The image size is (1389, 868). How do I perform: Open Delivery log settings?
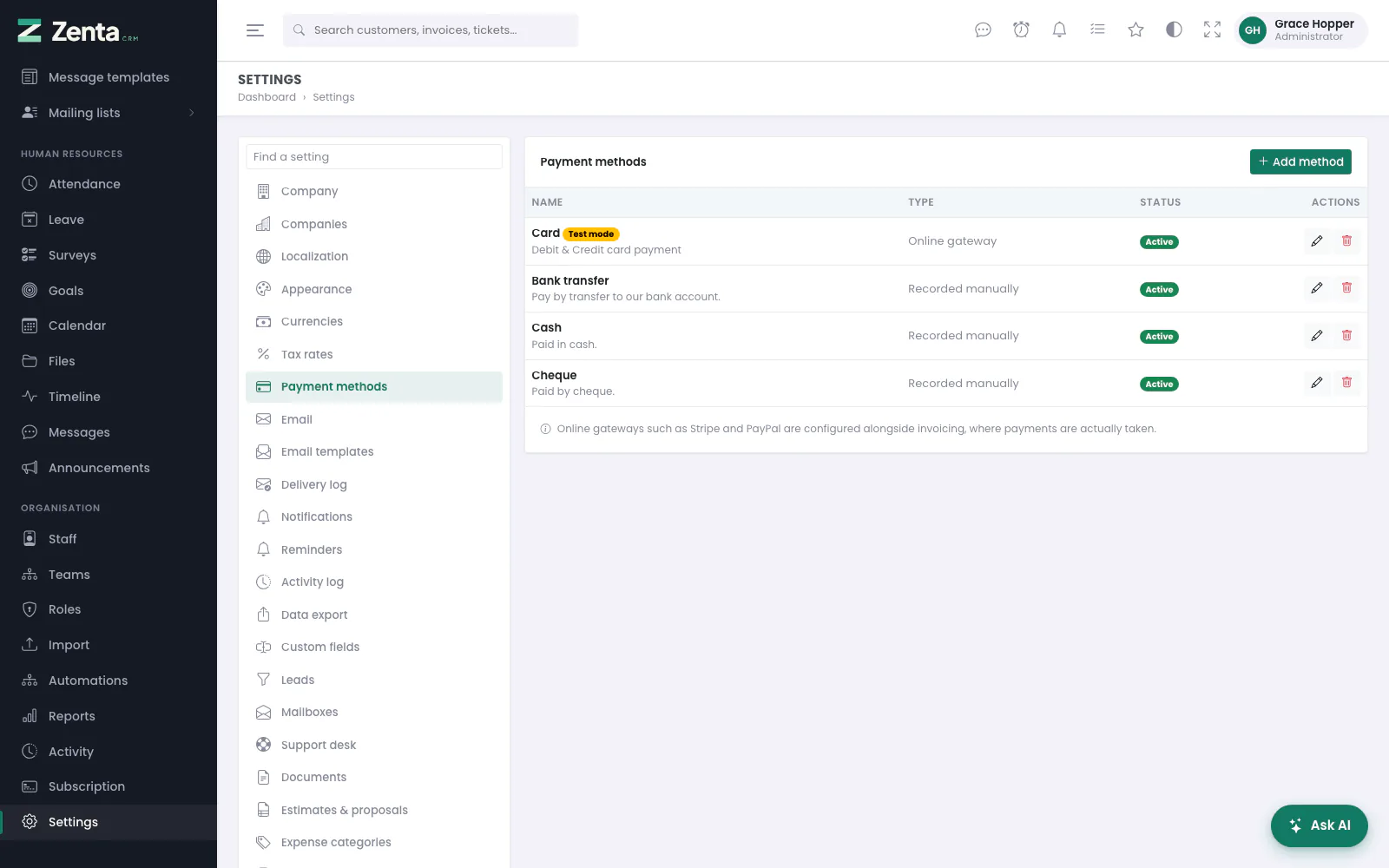tap(374, 484)
